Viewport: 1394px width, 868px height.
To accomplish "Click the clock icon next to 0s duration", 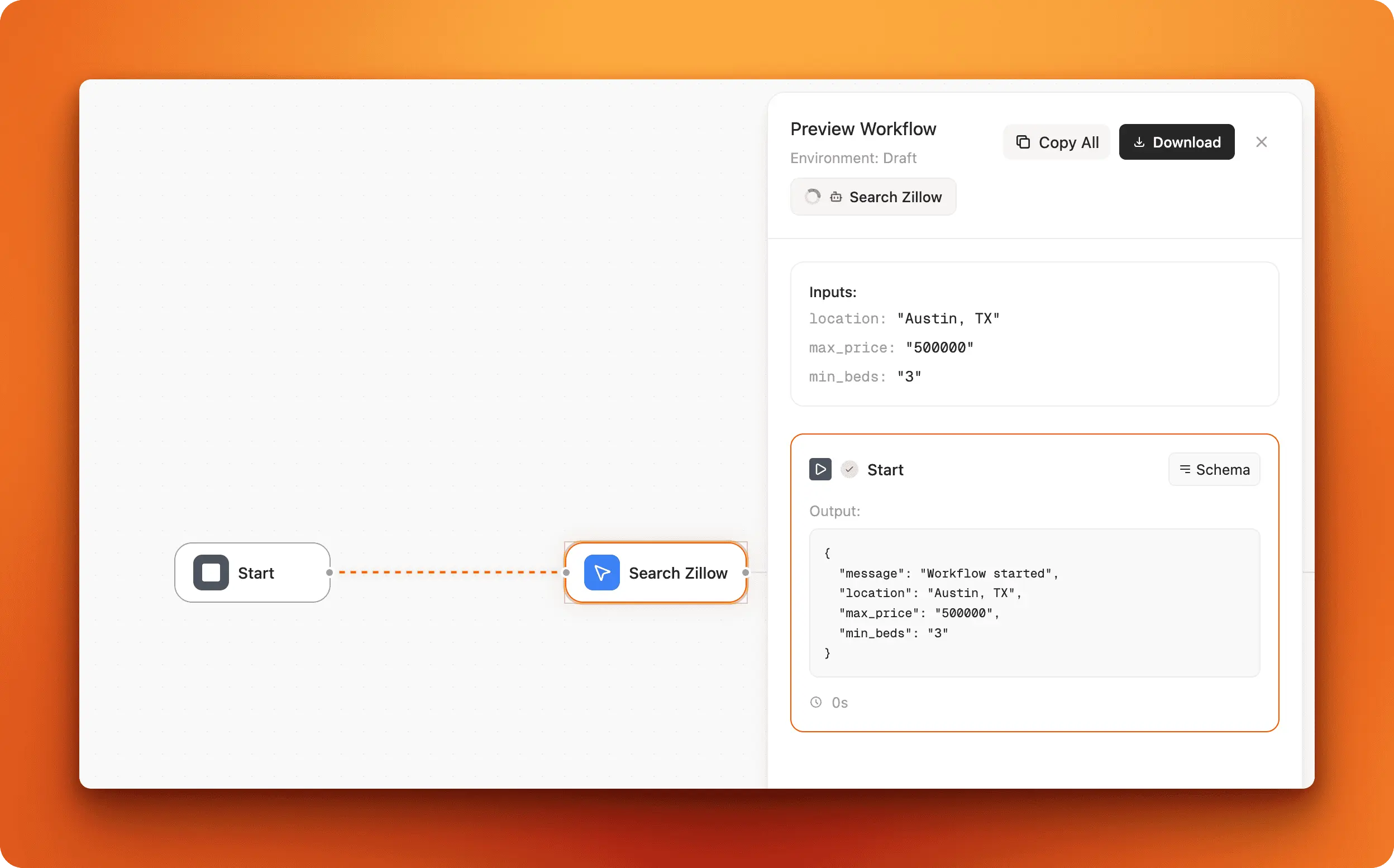I will [815, 702].
